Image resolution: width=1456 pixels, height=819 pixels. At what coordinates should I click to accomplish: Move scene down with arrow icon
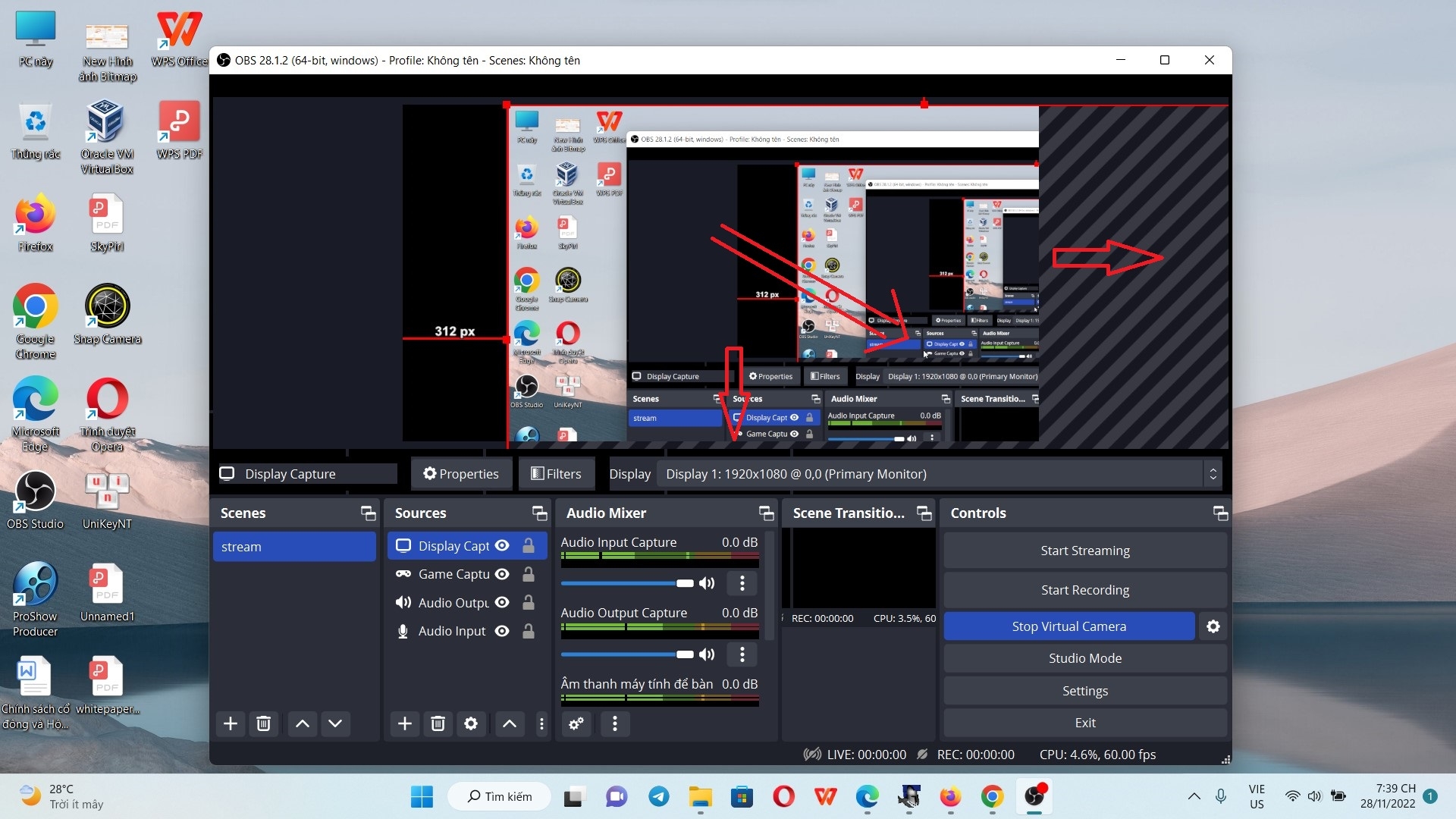tap(335, 723)
